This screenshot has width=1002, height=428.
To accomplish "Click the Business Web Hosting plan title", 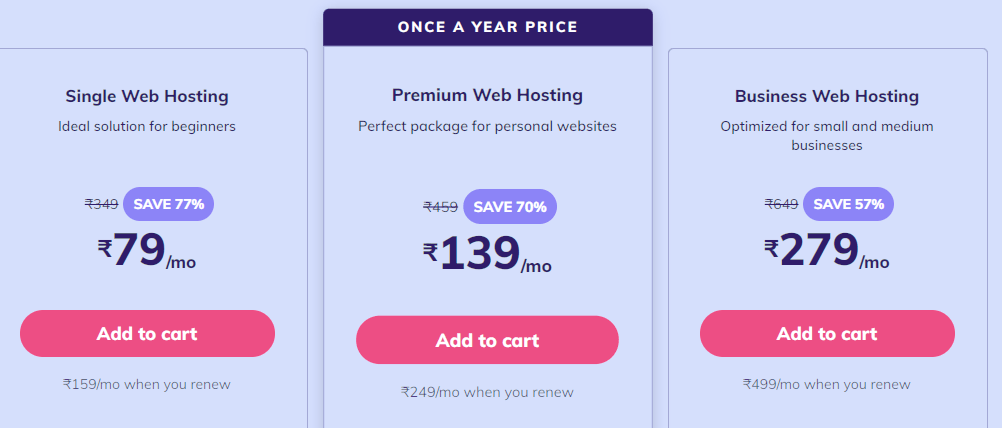I will (827, 97).
